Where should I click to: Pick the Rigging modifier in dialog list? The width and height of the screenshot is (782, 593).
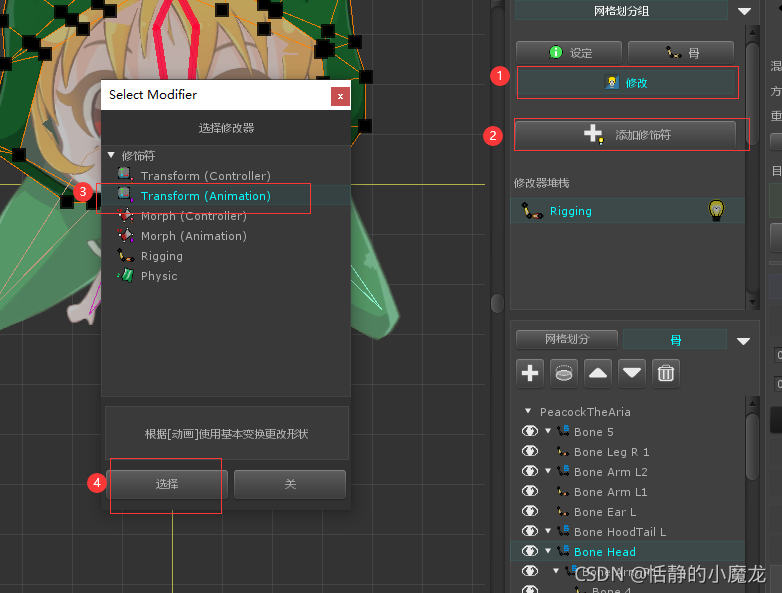pyautogui.click(x=162, y=256)
